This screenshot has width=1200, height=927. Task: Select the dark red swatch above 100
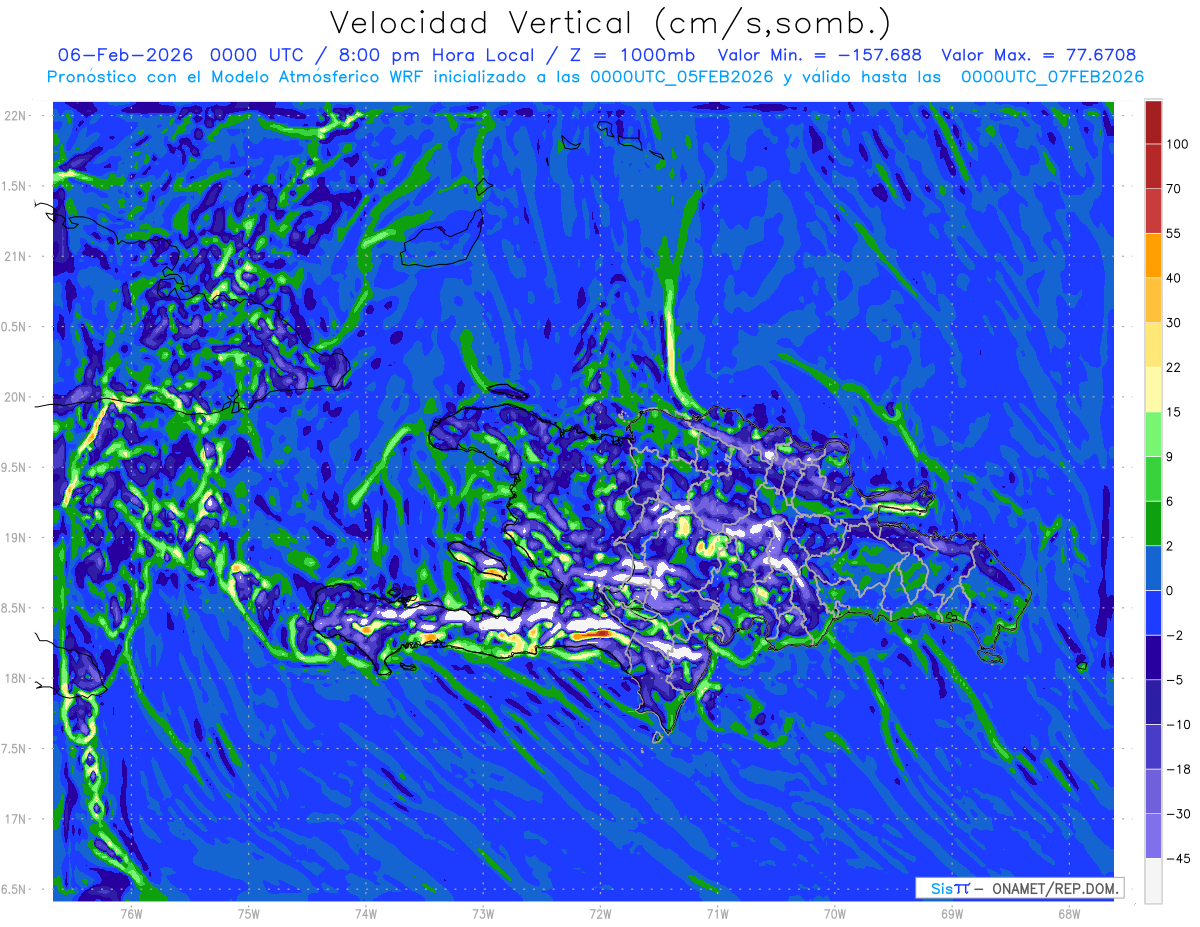1154,122
